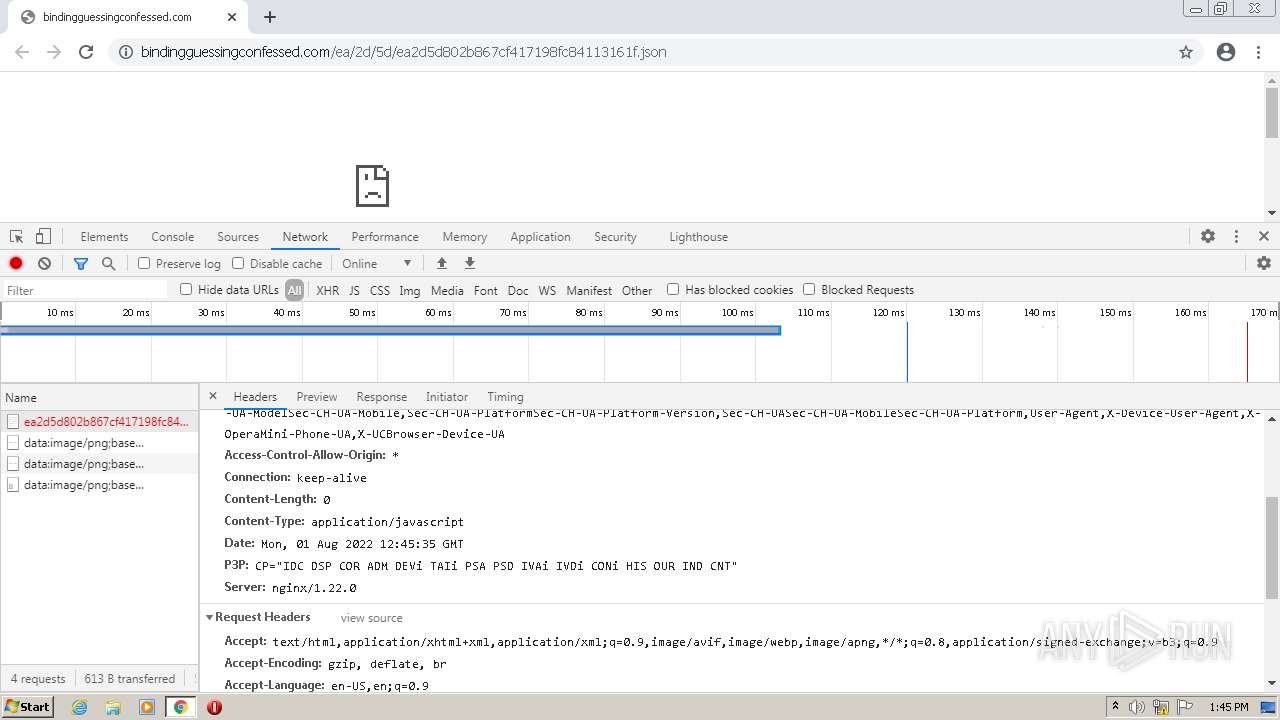Open DevTools settings gear
The height and width of the screenshot is (720, 1280).
coord(1208,237)
